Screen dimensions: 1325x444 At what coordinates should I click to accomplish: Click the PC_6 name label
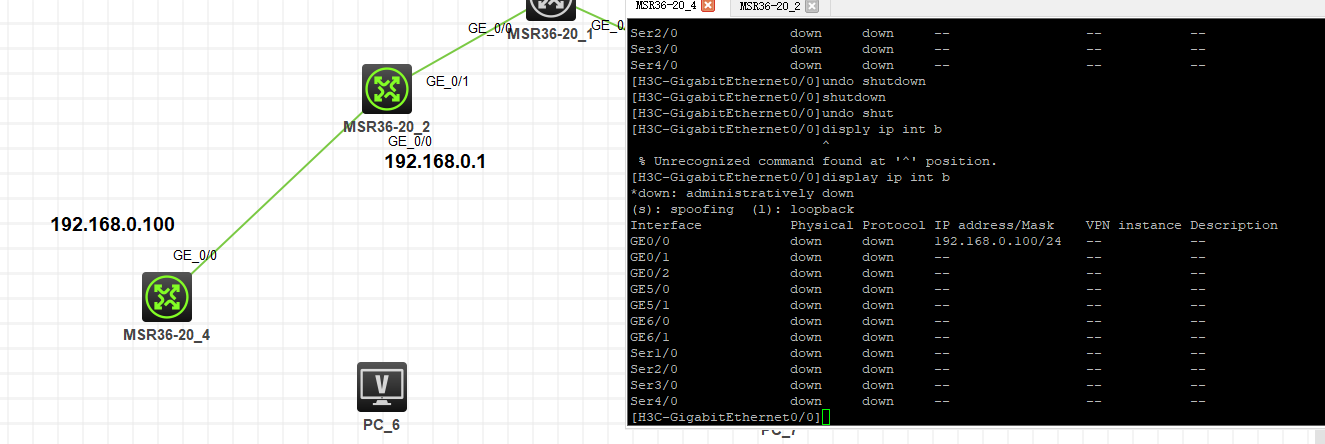[x=381, y=424]
